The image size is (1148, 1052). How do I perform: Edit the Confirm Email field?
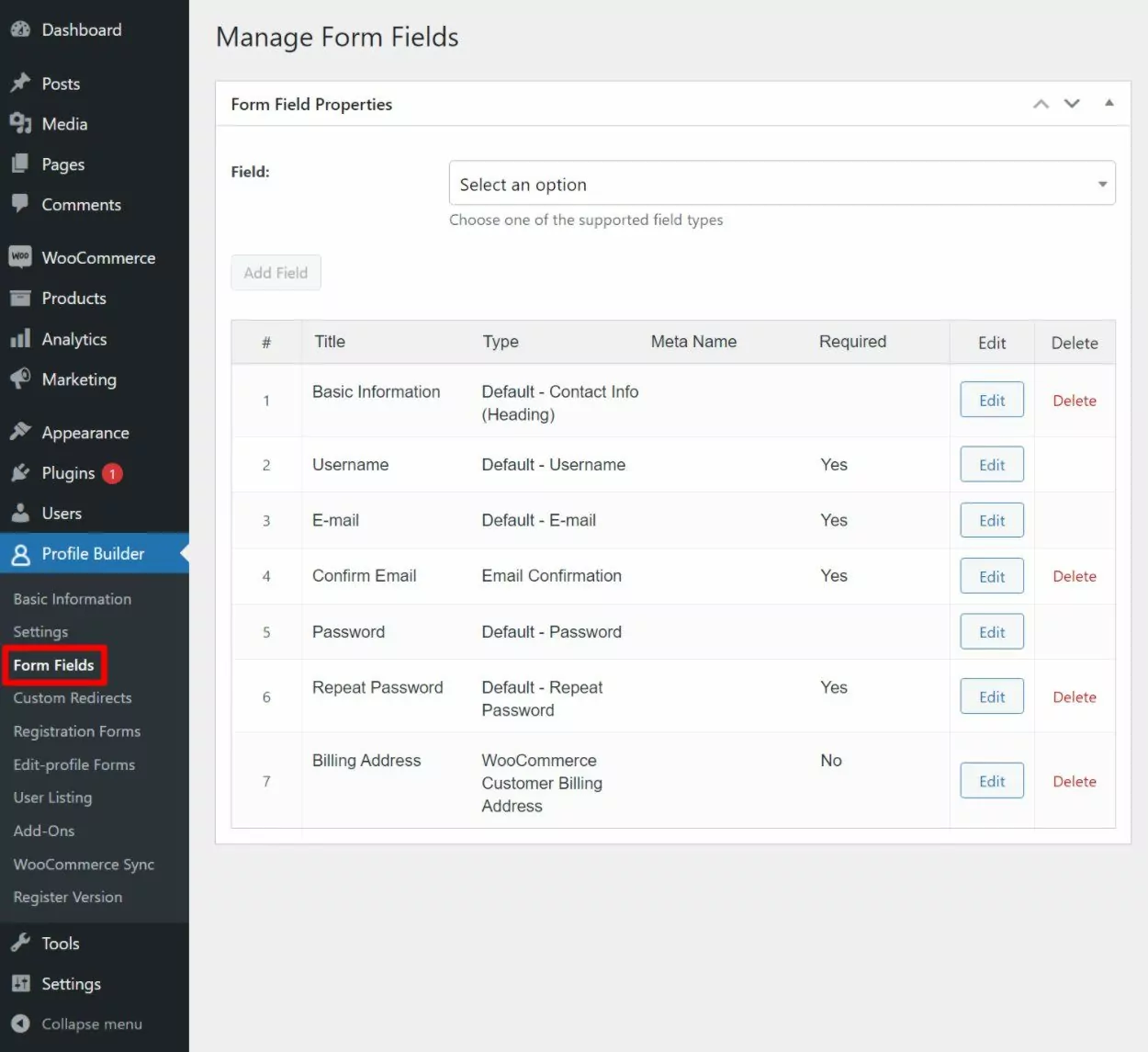tap(992, 576)
